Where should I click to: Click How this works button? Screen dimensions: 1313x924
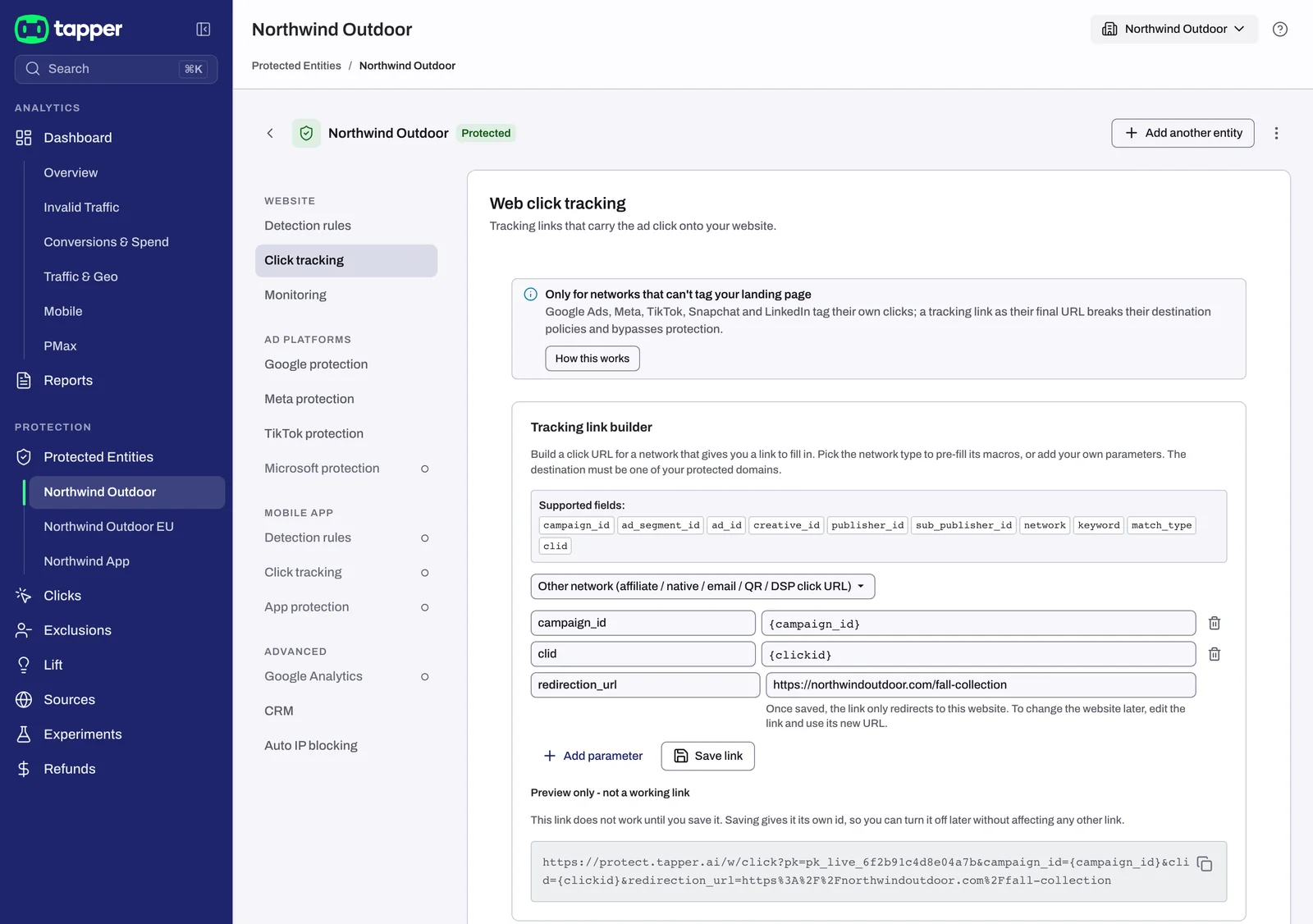pyautogui.click(x=592, y=359)
